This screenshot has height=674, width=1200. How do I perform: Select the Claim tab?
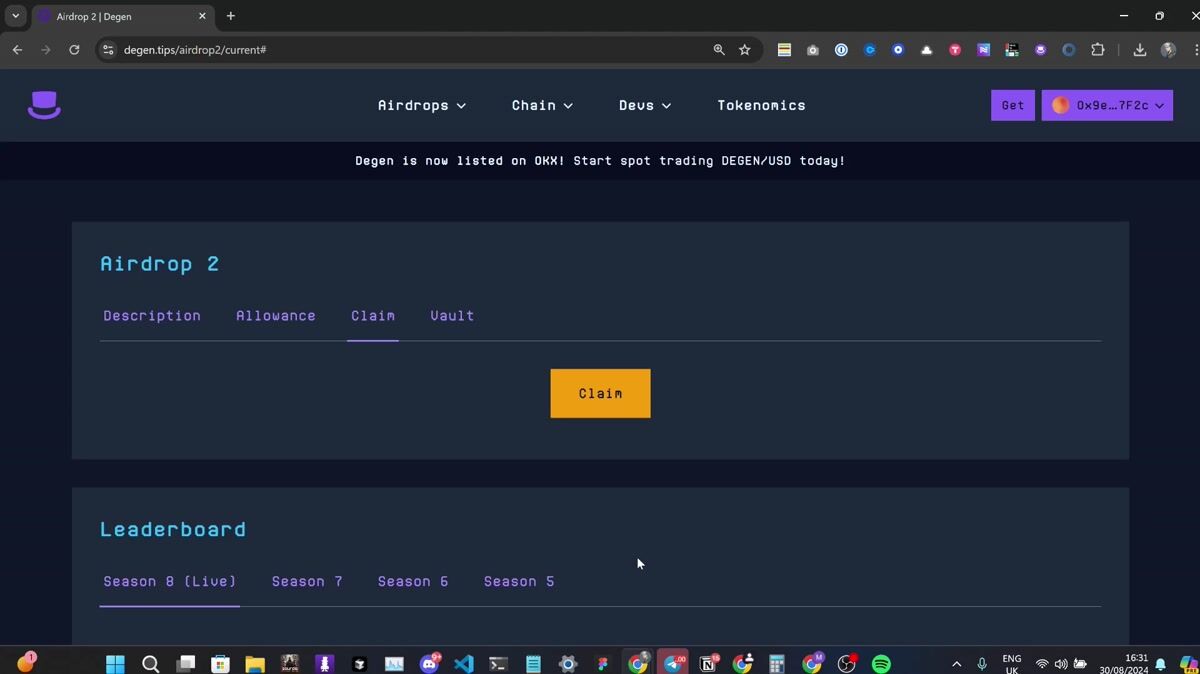[x=373, y=316]
